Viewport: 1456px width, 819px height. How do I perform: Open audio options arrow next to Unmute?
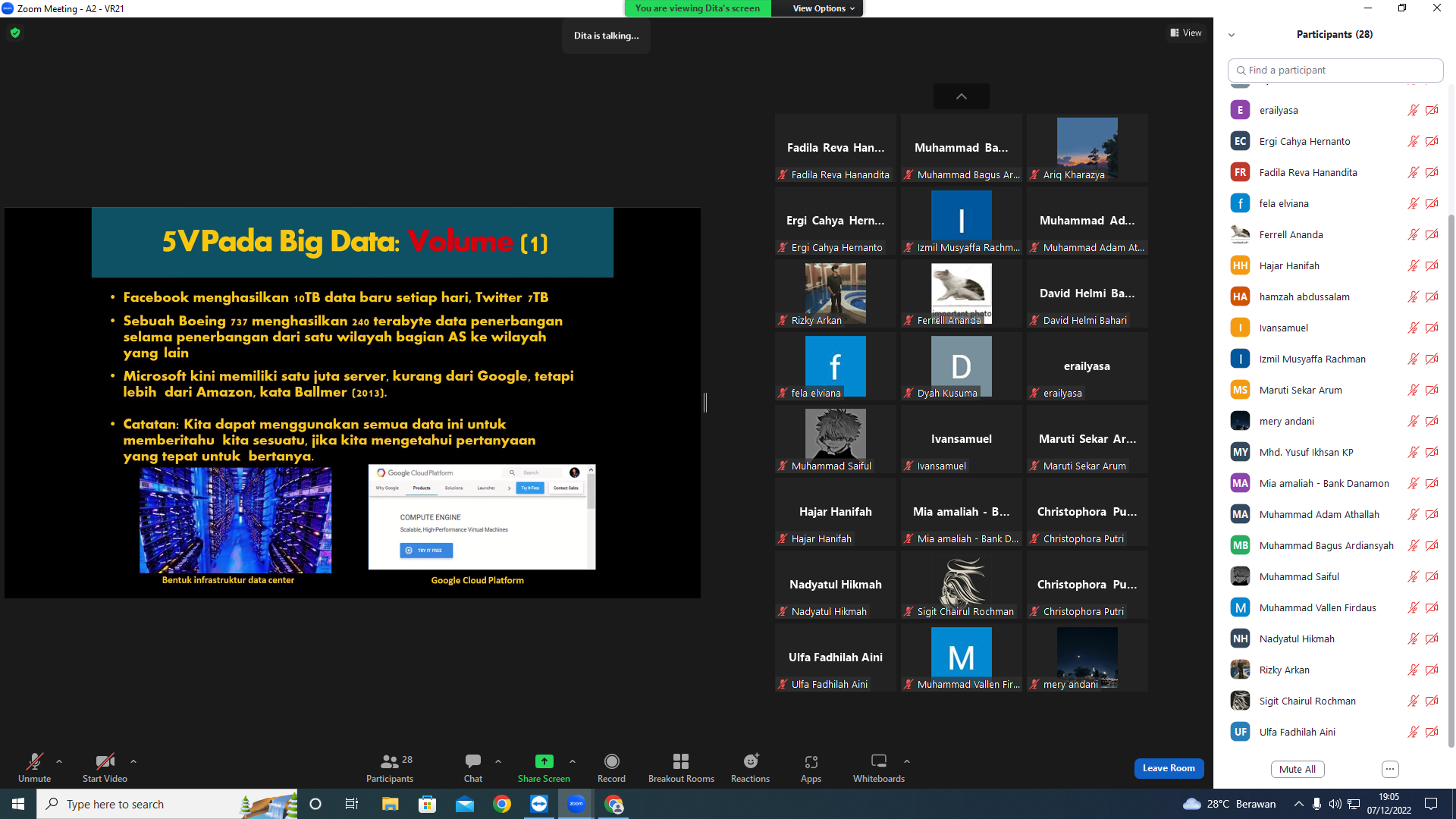tap(59, 761)
